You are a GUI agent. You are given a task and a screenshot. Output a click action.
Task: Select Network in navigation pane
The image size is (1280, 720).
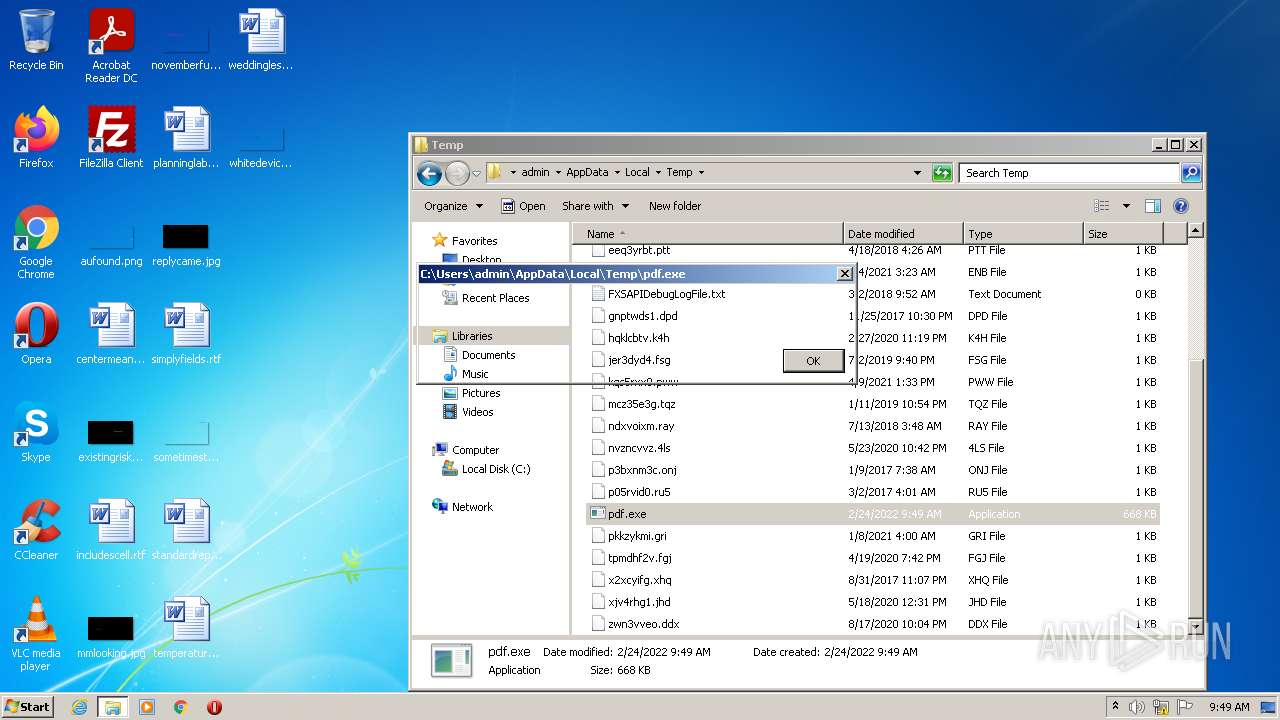472,507
